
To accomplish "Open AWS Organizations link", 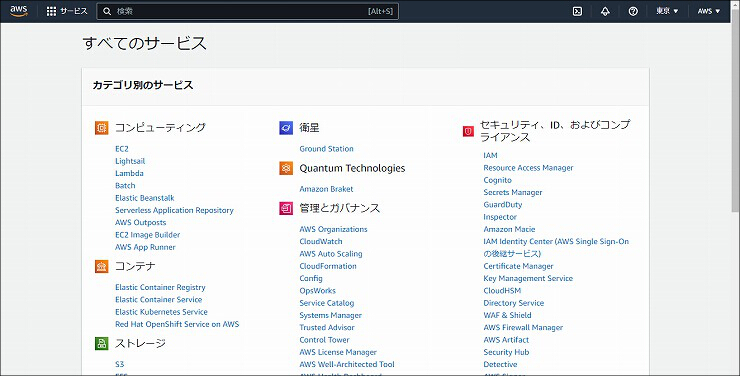I will pyautogui.click(x=333, y=229).
